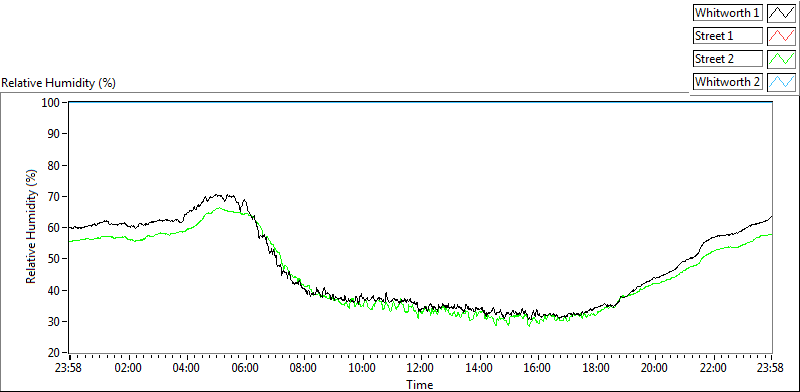Image resolution: width=800 pixels, height=392 pixels.
Task: Click the Relative Humidity (%) chart caption
Action: click(59, 83)
